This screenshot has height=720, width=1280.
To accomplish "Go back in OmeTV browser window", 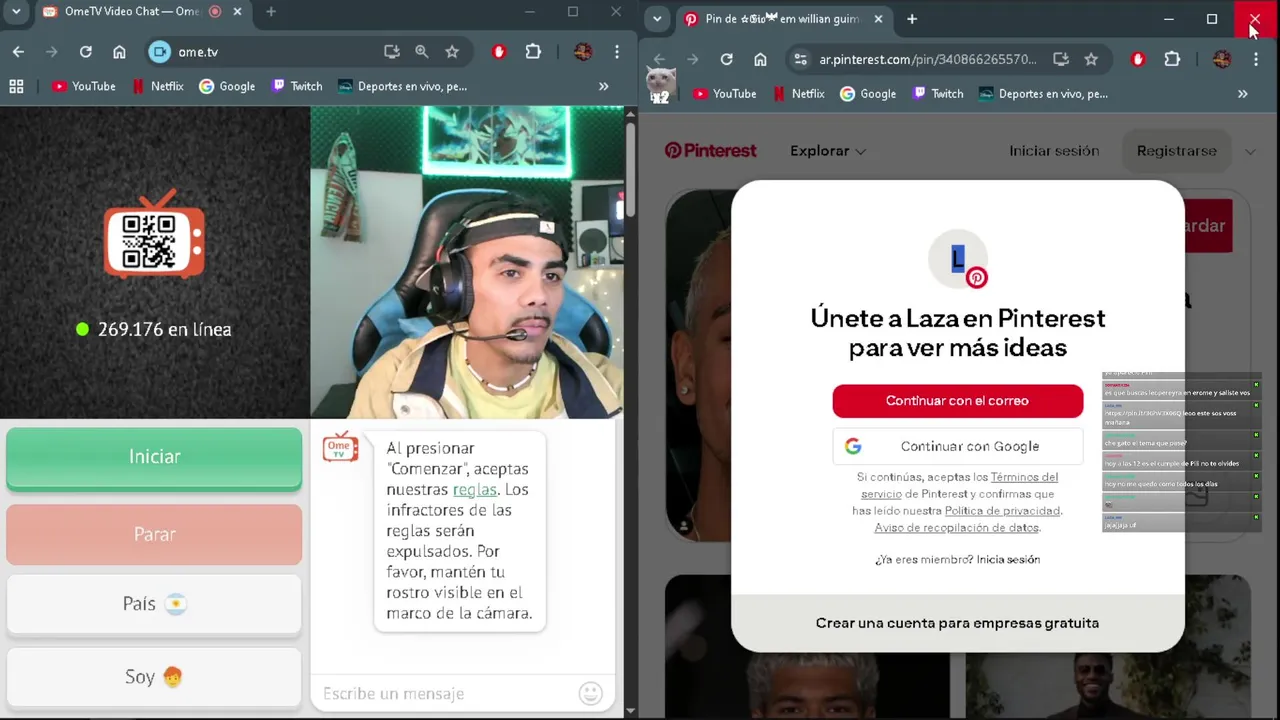I will [18, 52].
